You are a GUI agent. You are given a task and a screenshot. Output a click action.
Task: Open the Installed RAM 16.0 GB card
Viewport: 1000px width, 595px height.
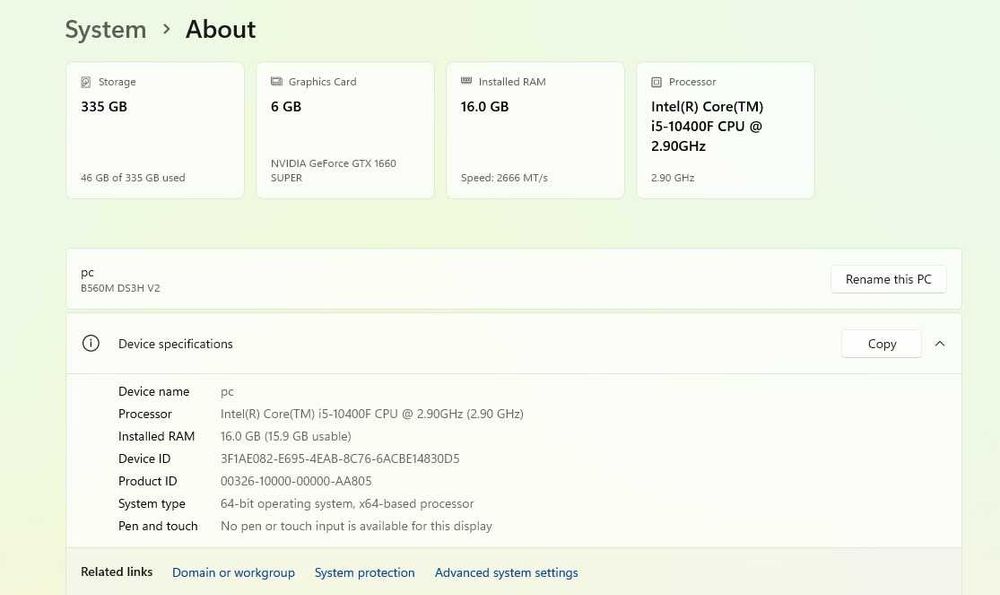tap(535, 130)
